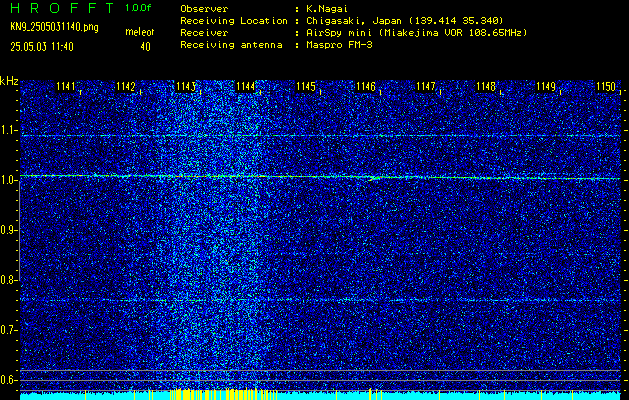Click the 0.7 kHz axis label

click(8, 330)
